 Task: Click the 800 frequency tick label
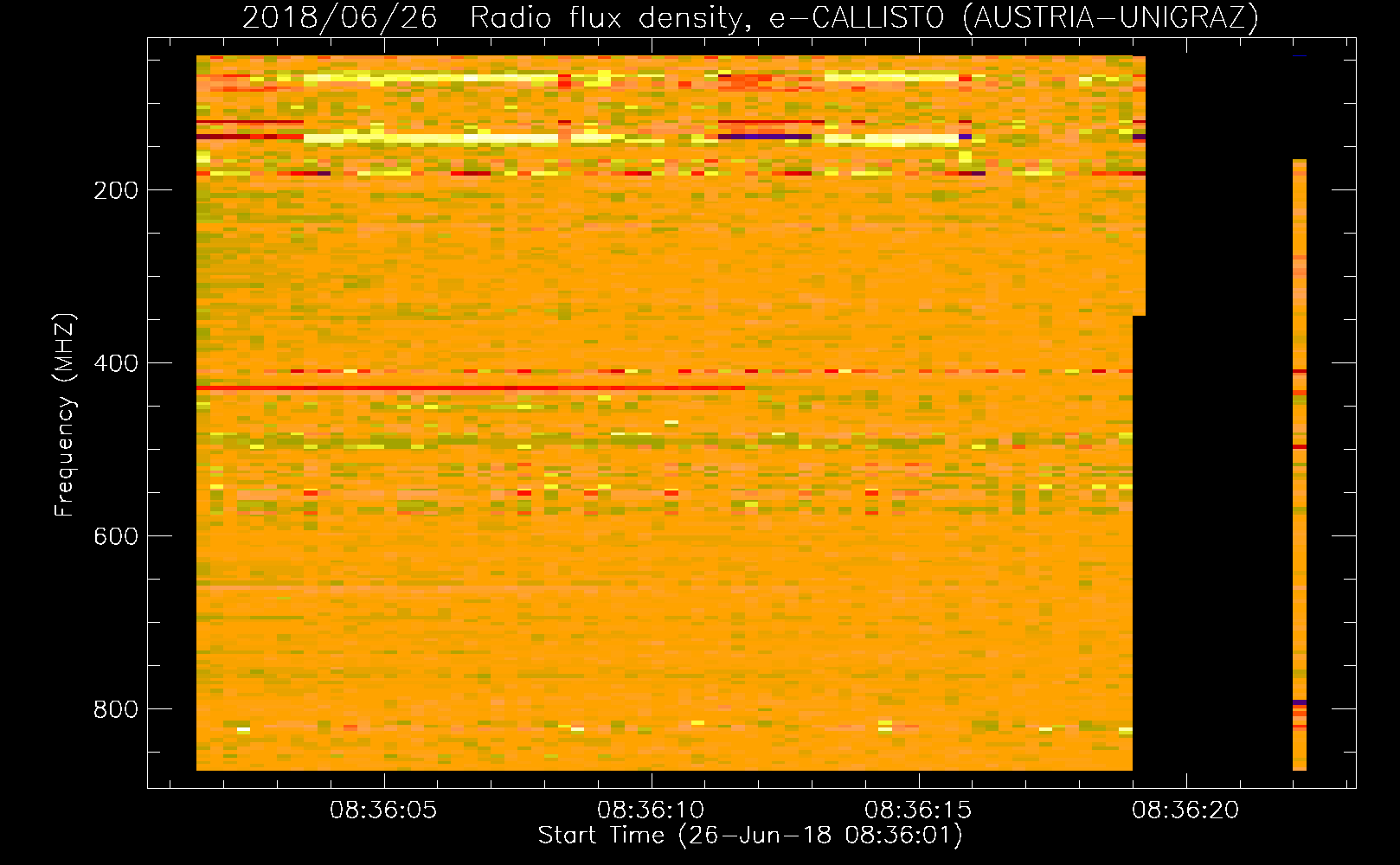[x=116, y=709]
